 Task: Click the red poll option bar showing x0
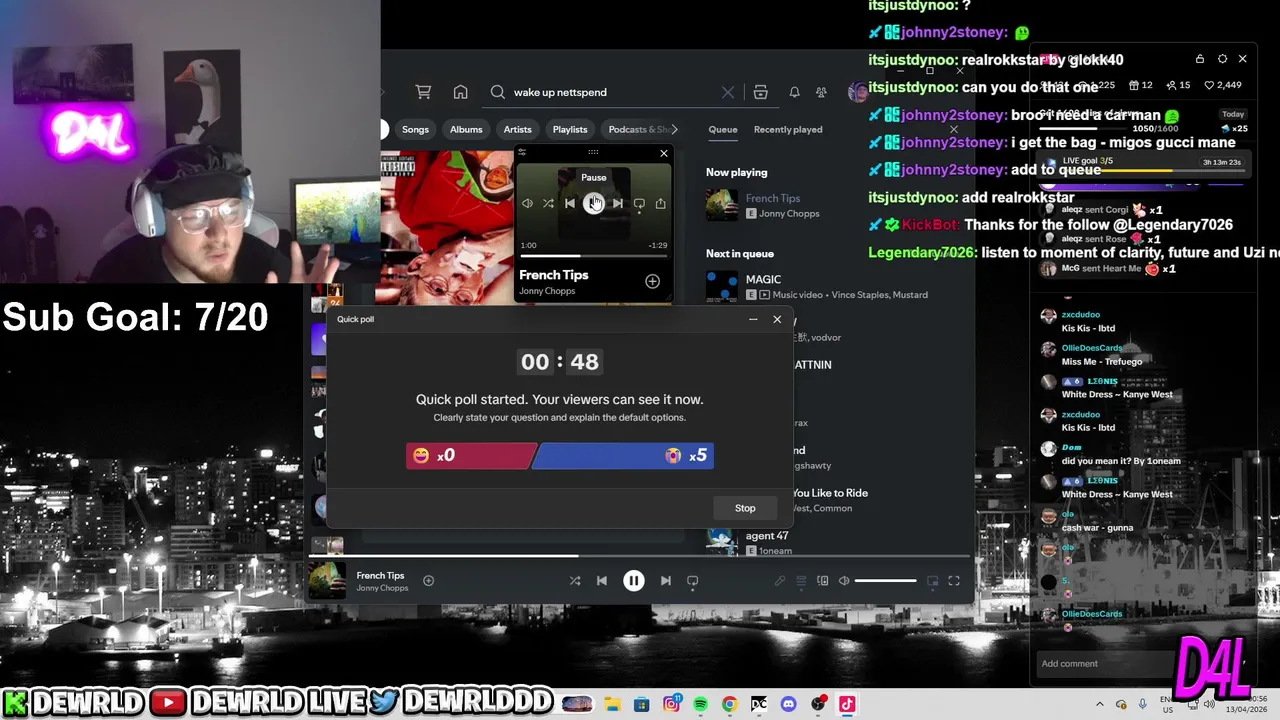click(471, 456)
